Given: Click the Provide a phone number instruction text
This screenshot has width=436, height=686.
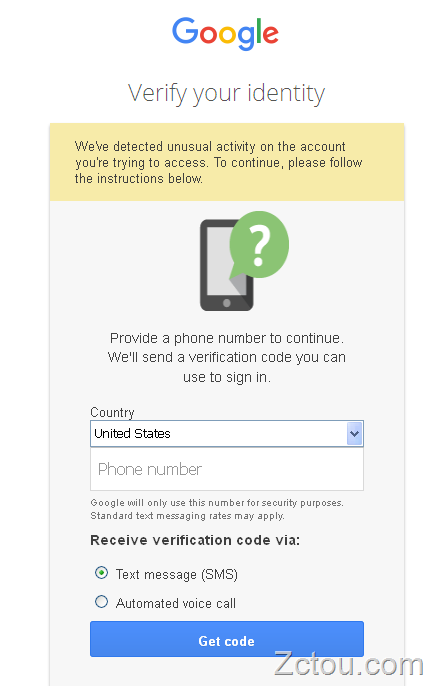Looking at the screenshot, I should 227,357.
